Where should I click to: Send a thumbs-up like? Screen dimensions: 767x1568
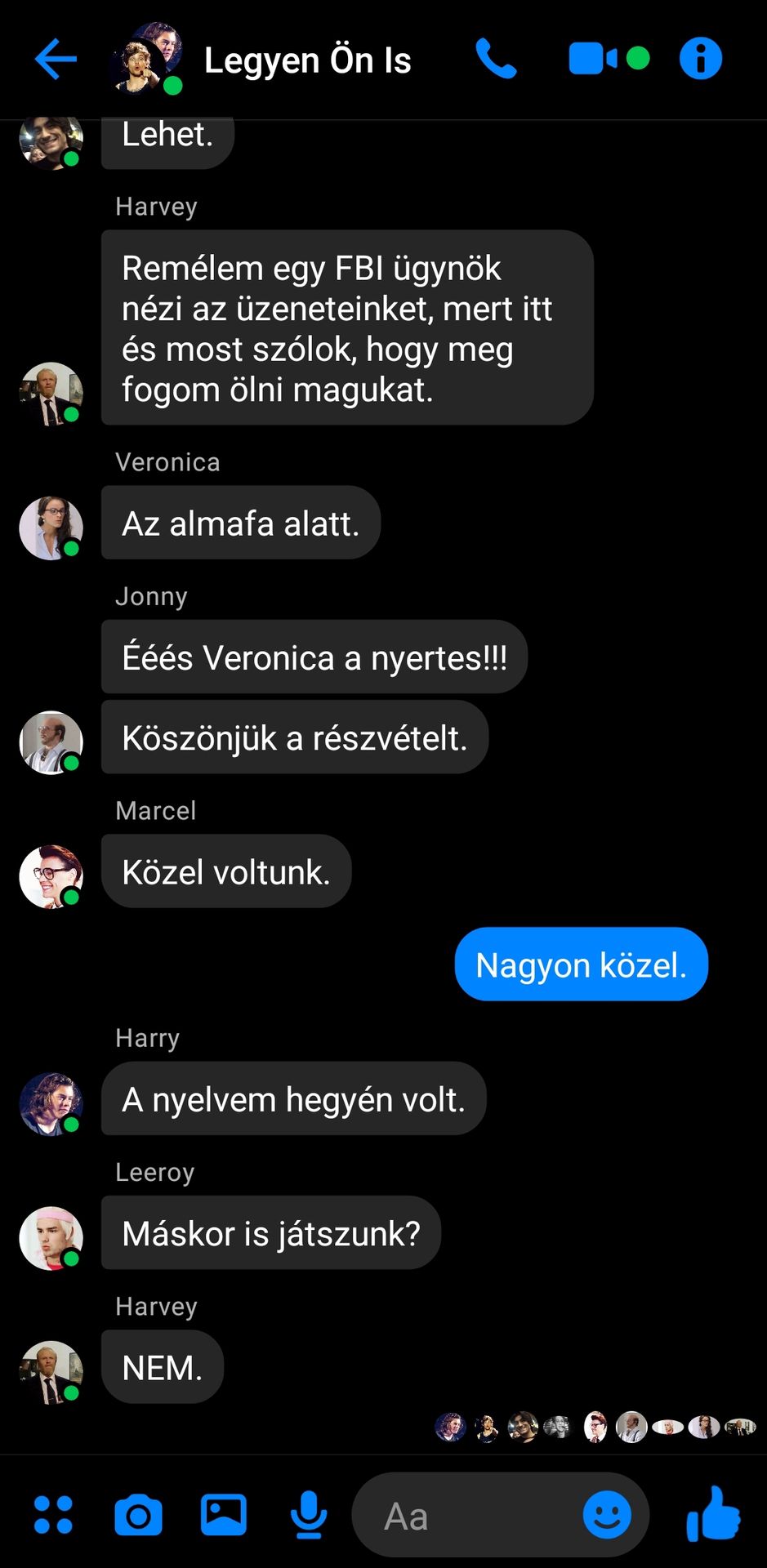(x=713, y=1513)
